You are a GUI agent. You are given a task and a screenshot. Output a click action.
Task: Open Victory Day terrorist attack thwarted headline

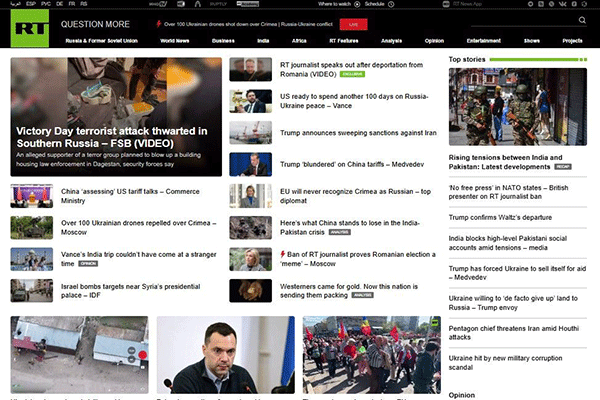pyautogui.click(x=112, y=137)
